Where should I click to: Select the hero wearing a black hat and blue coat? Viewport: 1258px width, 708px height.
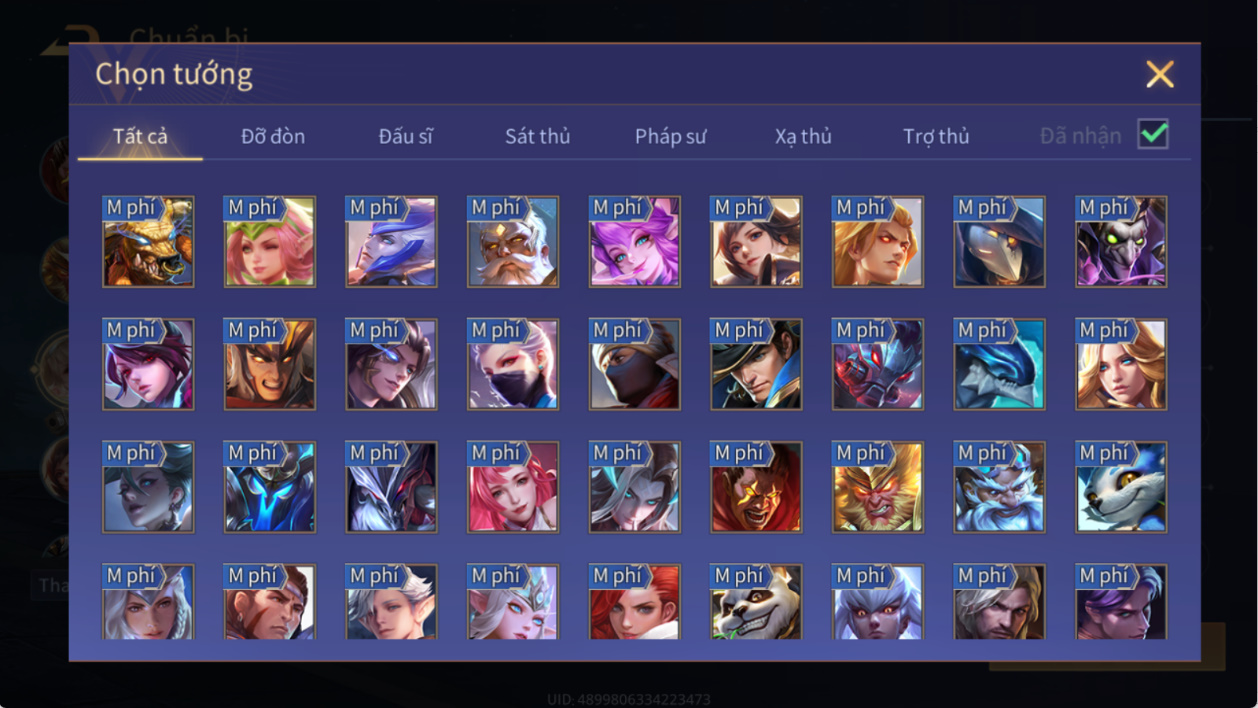click(x=756, y=365)
